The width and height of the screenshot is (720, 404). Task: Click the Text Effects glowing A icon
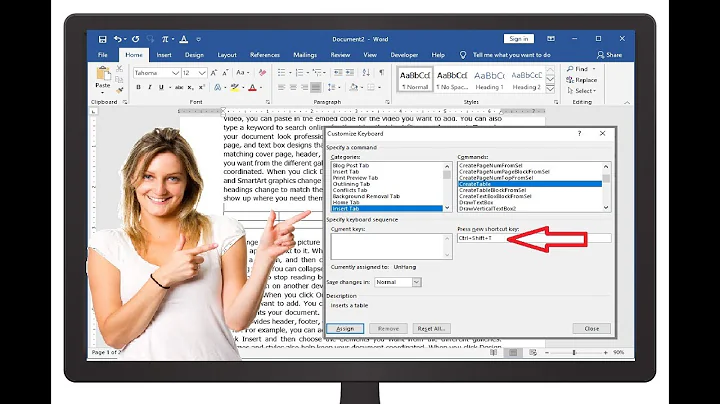pos(218,87)
